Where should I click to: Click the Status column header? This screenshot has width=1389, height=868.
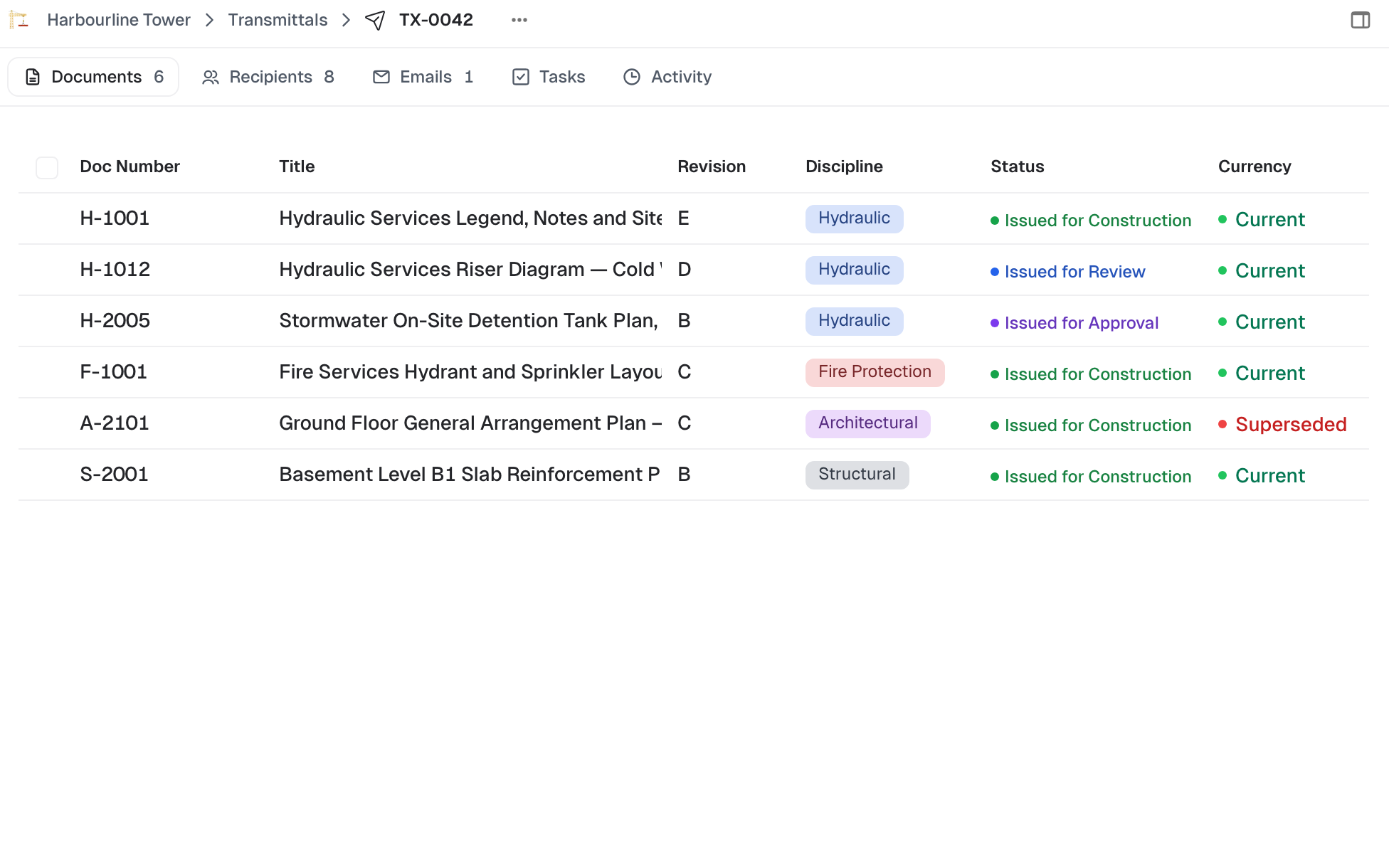1018,166
